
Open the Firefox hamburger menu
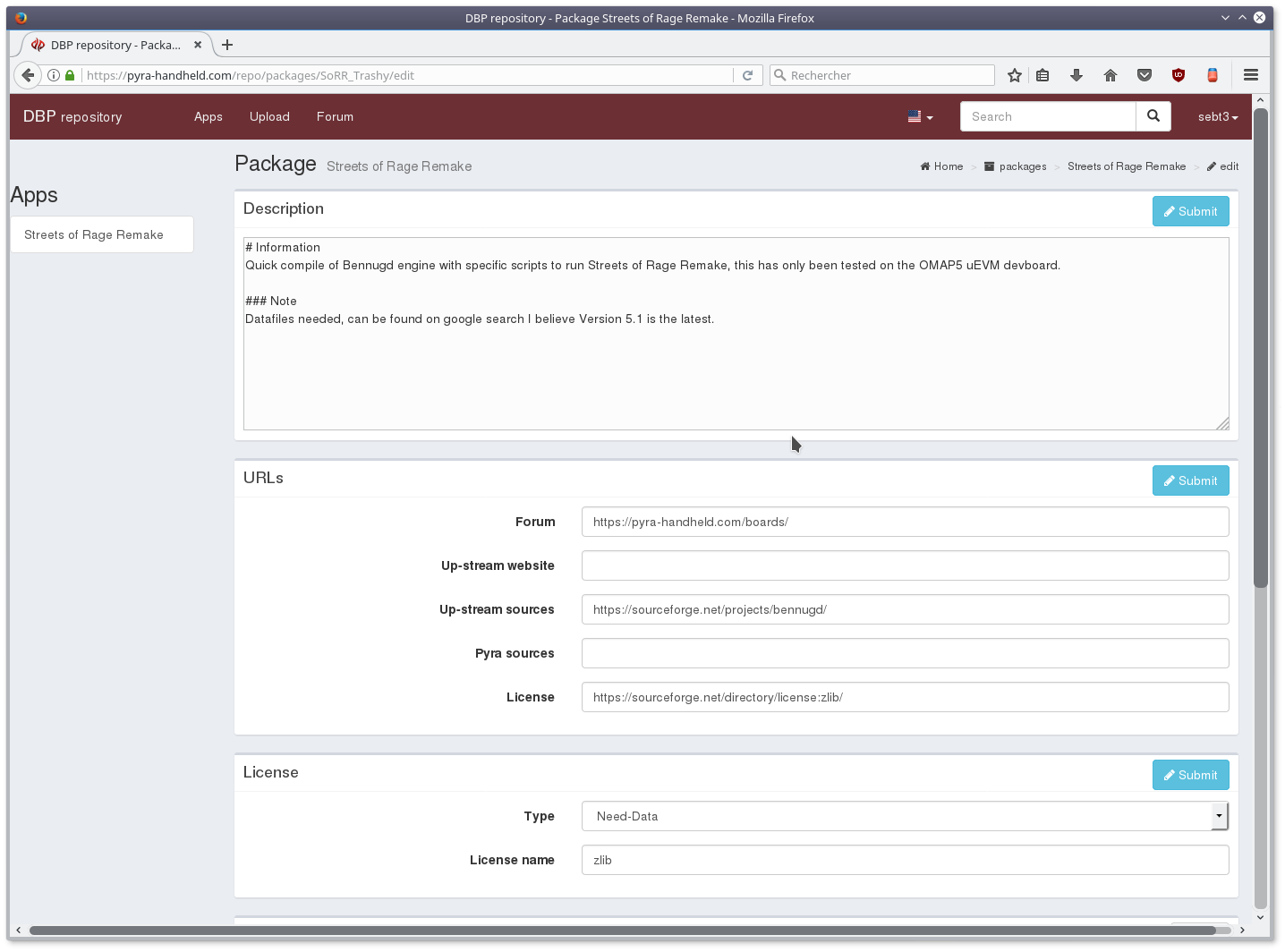point(1250,75)
